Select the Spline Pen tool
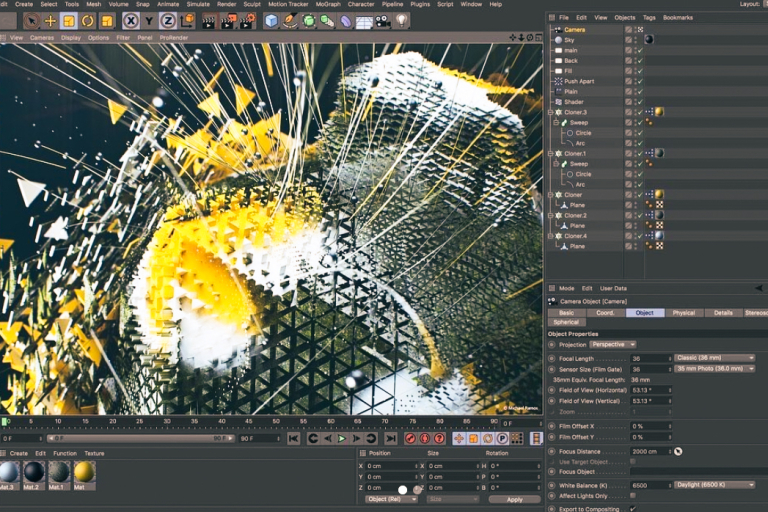This screenshot has width=768, height=512. click(290, 21)
